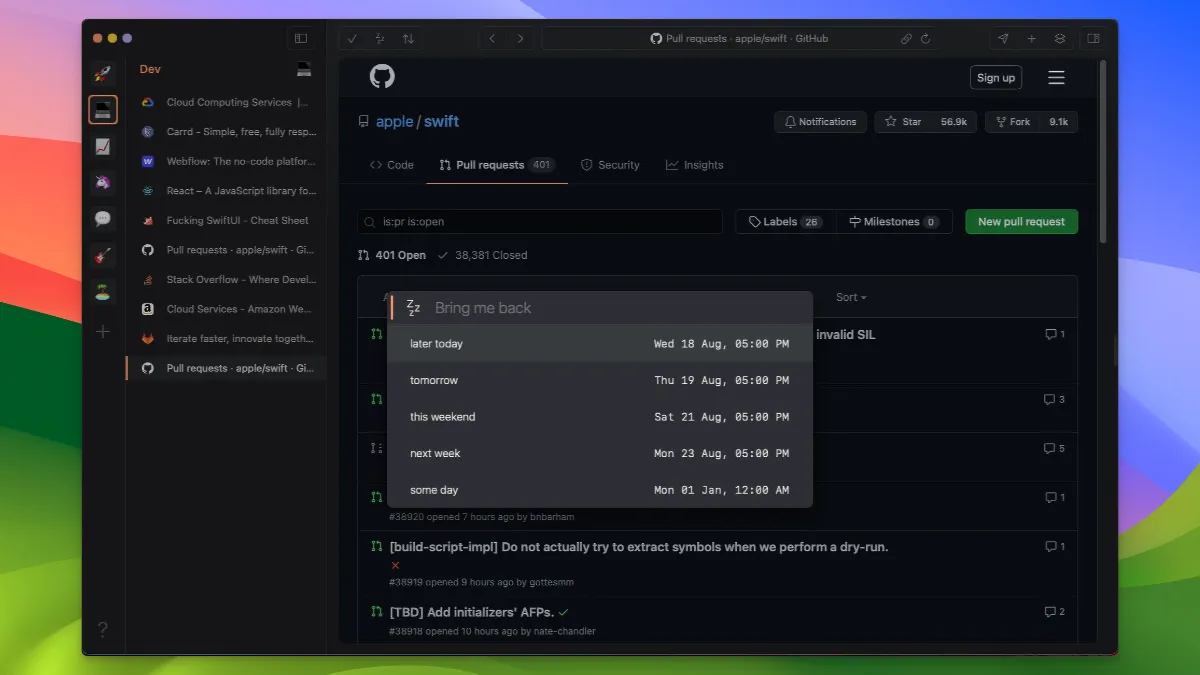Expand the Sort dropdown

[851, 297]
